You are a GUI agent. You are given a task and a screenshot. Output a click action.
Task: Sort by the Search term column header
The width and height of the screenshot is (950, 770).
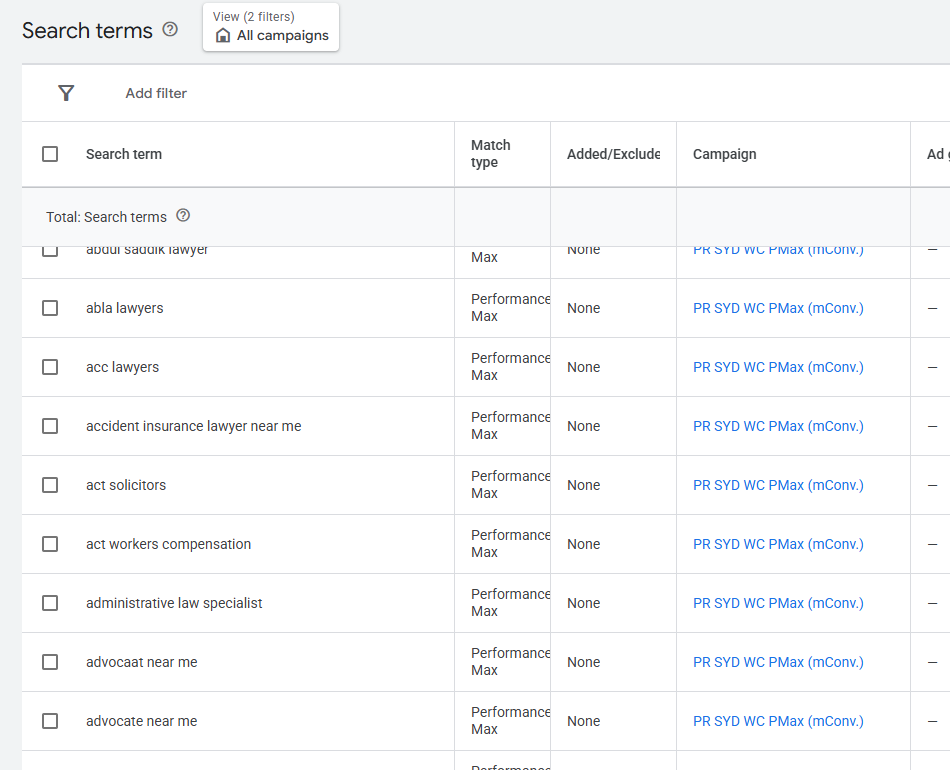[x=123, y=153]
